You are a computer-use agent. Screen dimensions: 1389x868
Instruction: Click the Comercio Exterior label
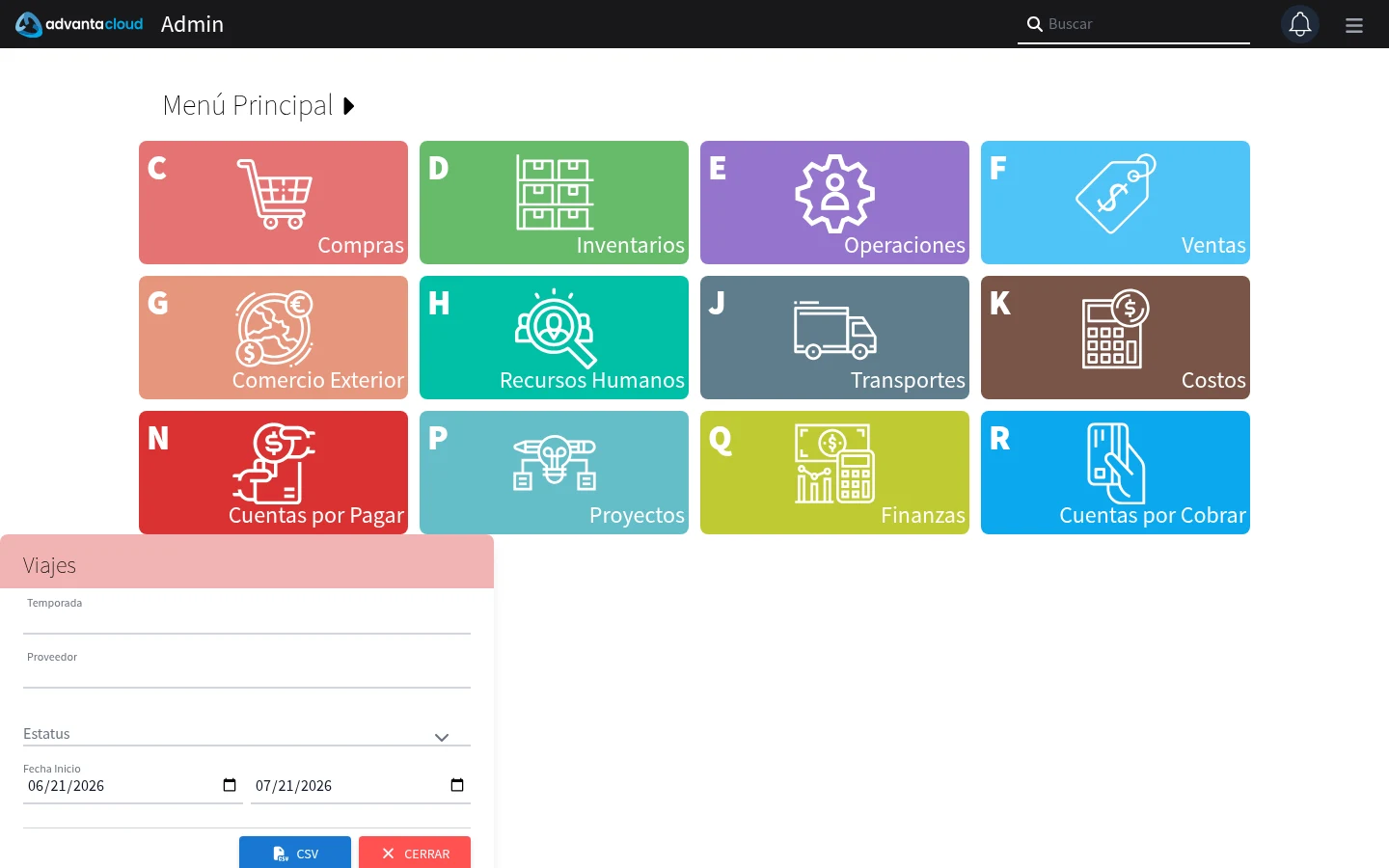click(x=318, y=380)
